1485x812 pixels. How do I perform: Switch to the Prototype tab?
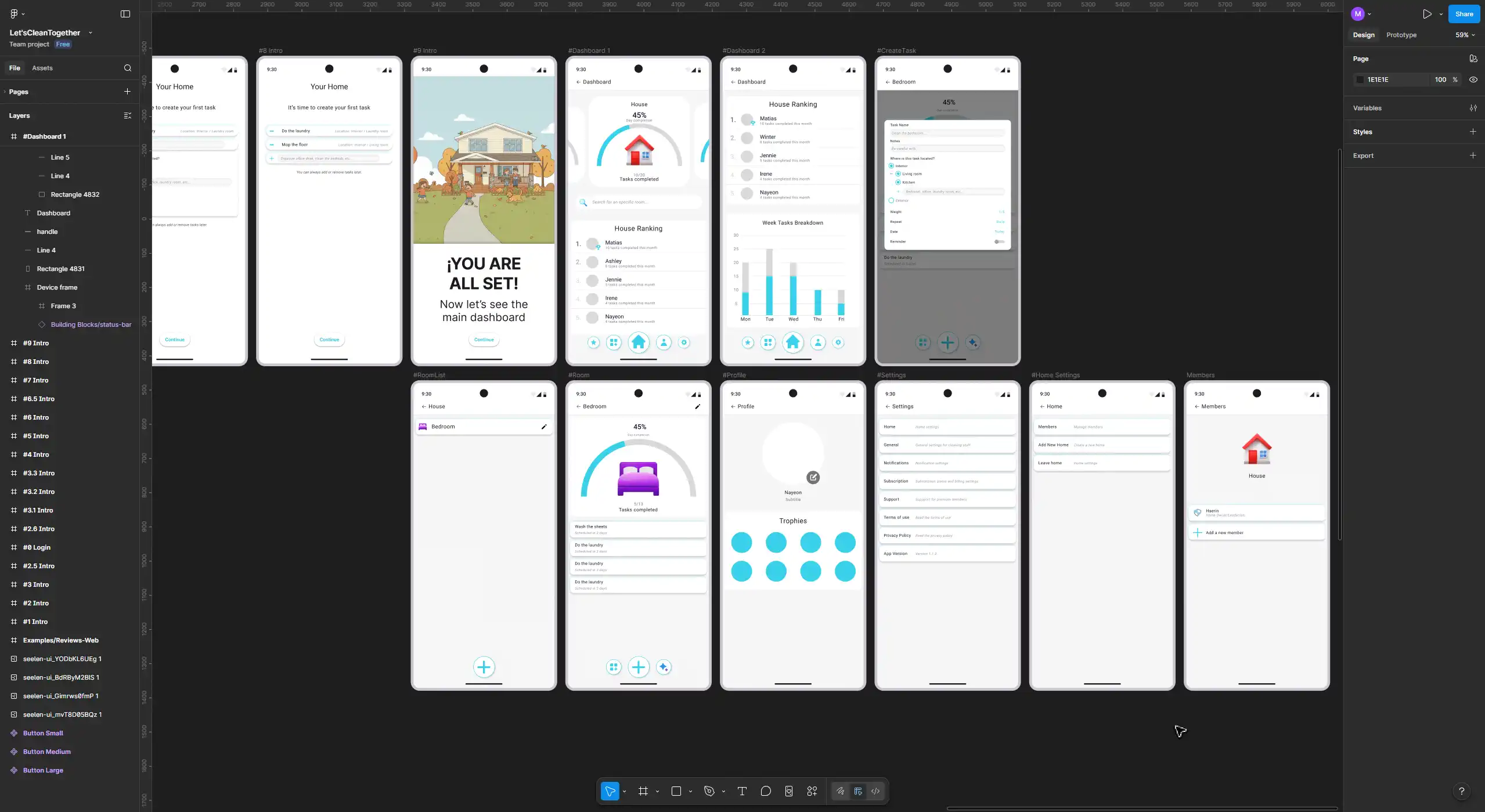tap(1401, 35)
